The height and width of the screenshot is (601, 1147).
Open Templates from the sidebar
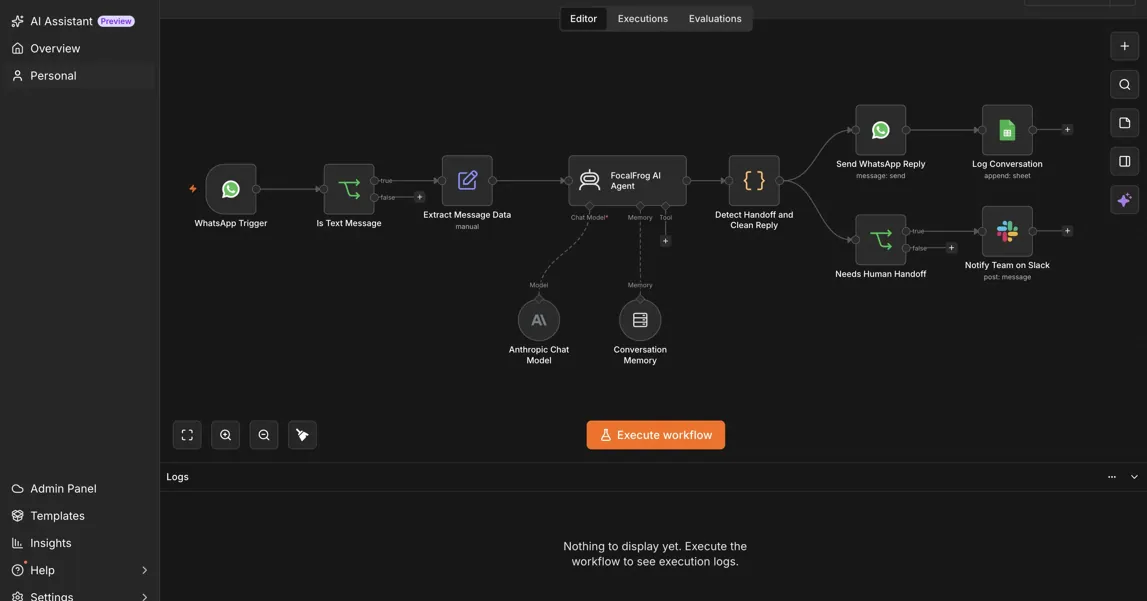[79, 515]
